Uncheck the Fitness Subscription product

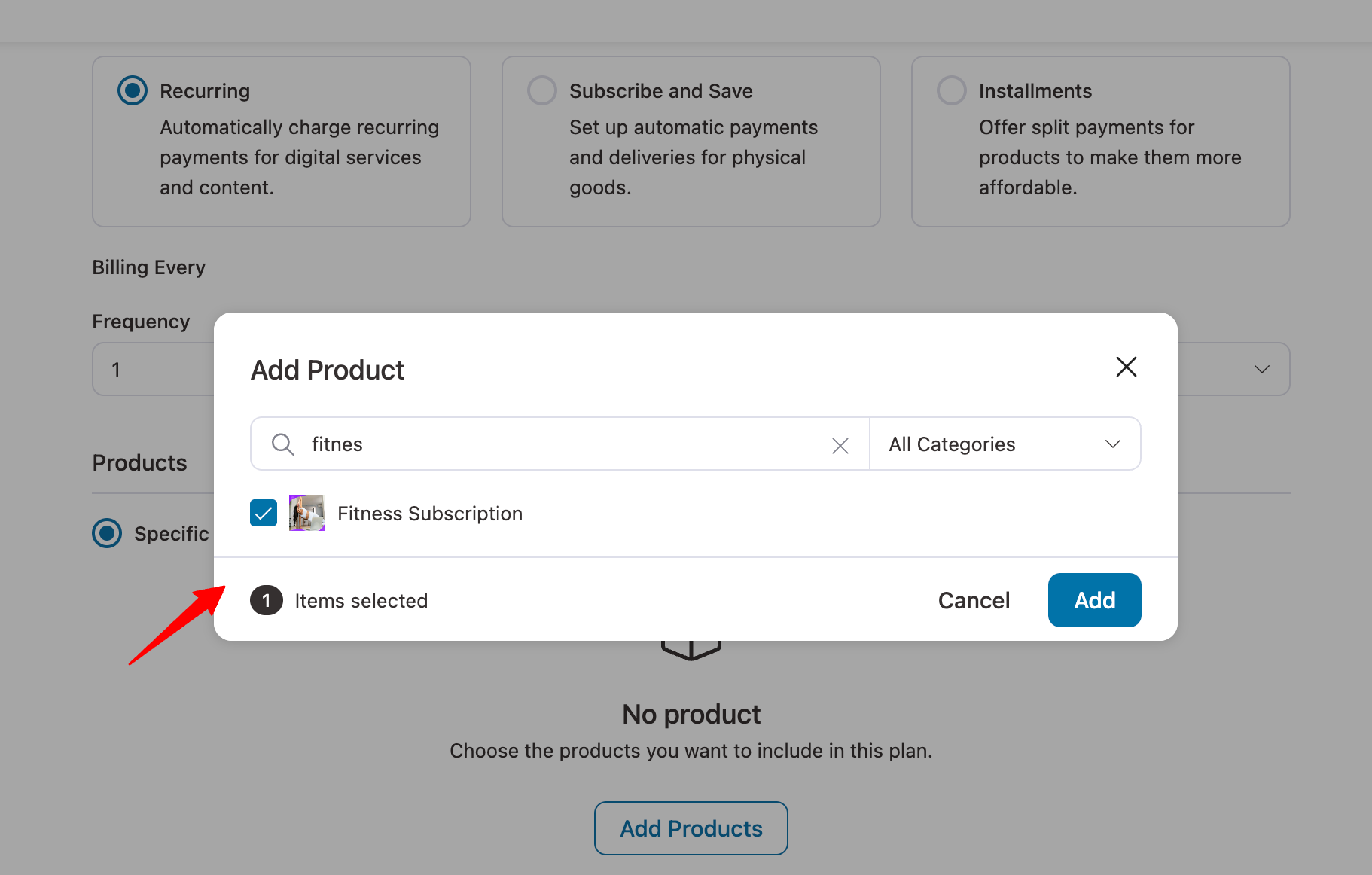263,513
